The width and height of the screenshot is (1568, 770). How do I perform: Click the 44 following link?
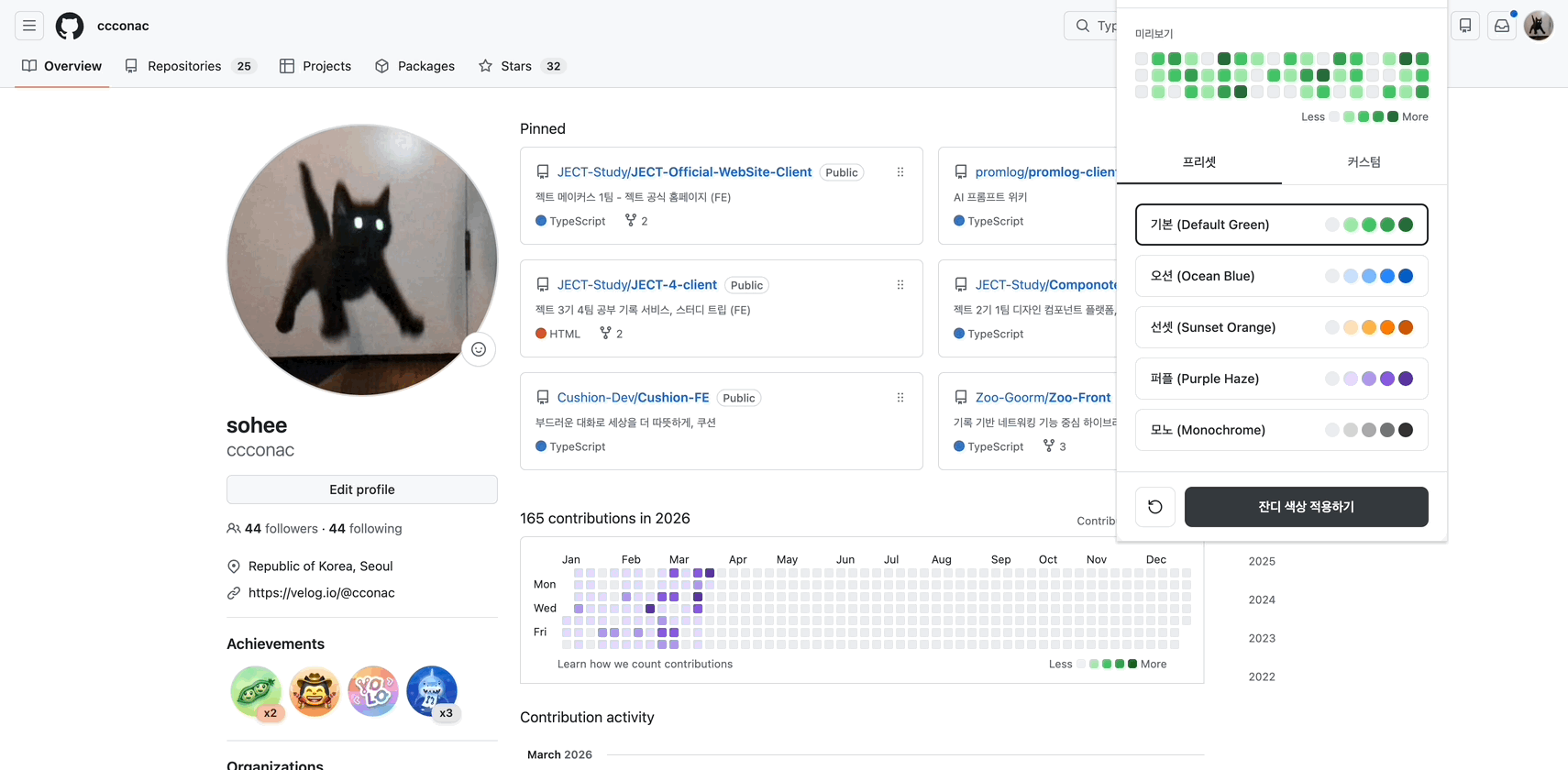pos(366,529)
